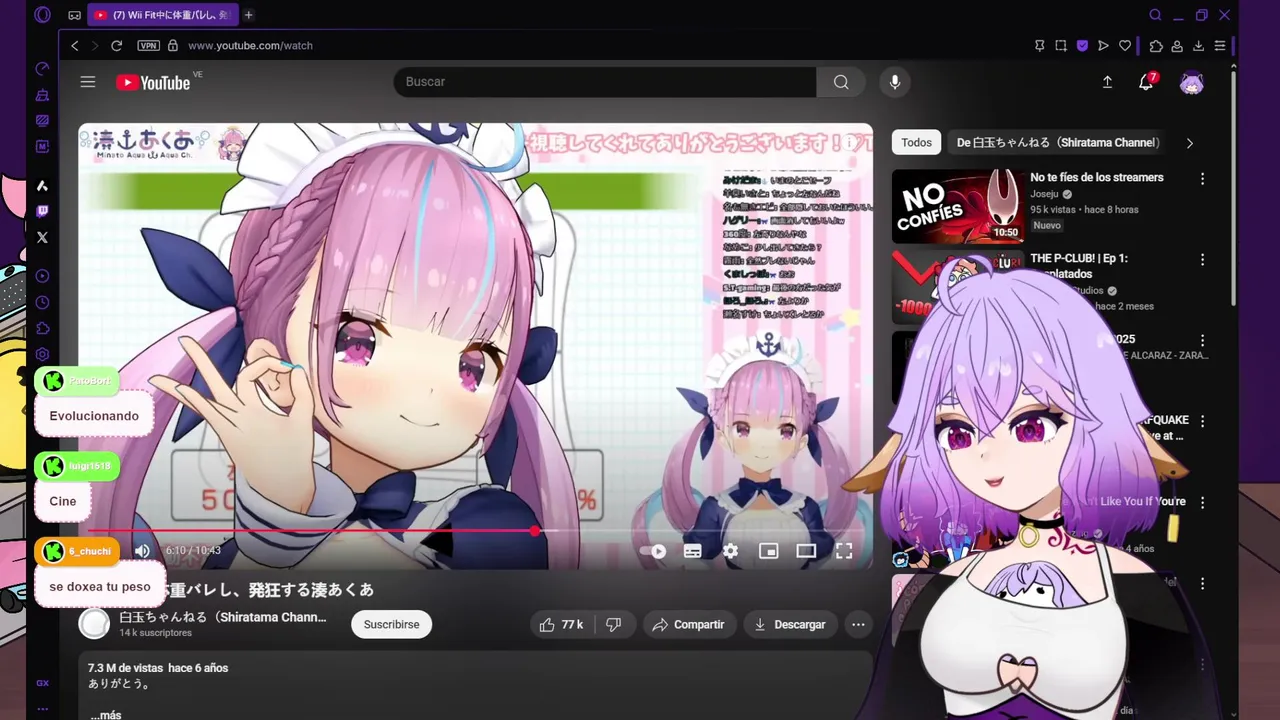1280x720 pixels.
Task: Dislike the video thumbs down
Action: coord(613,624)
